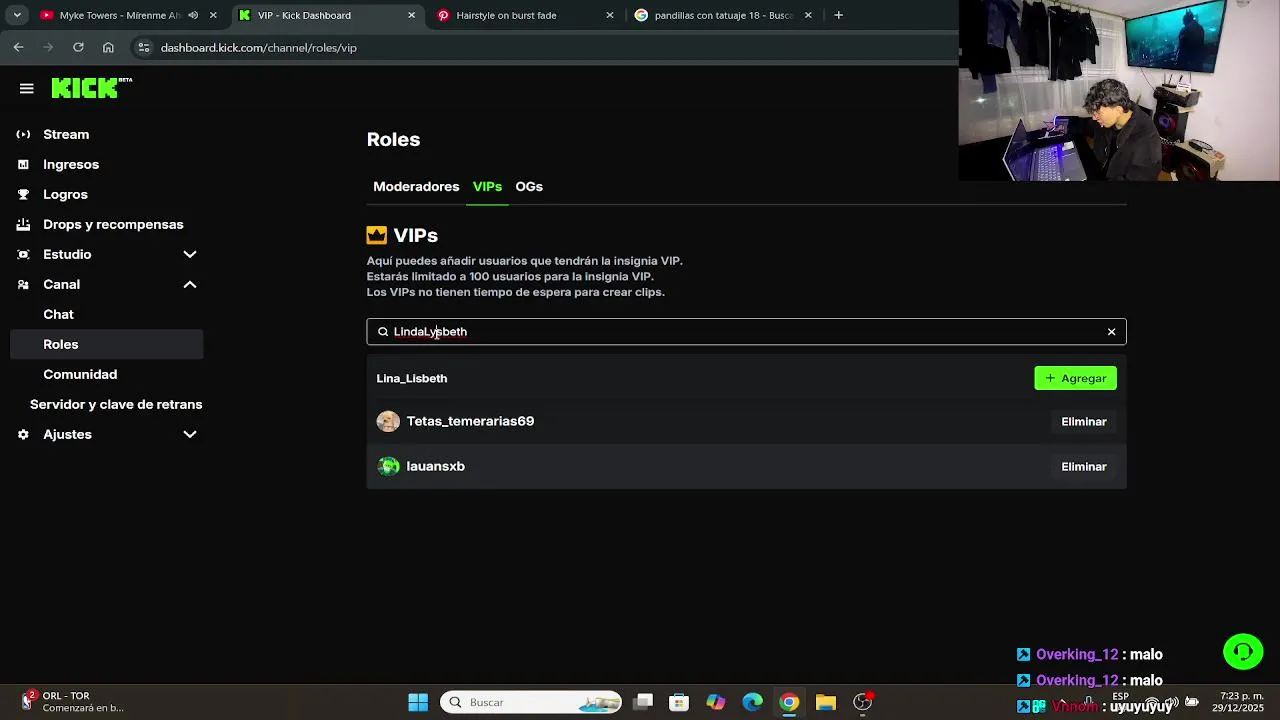
Task: Click the Logros trophy icon
Action: (x=23, y=194)
